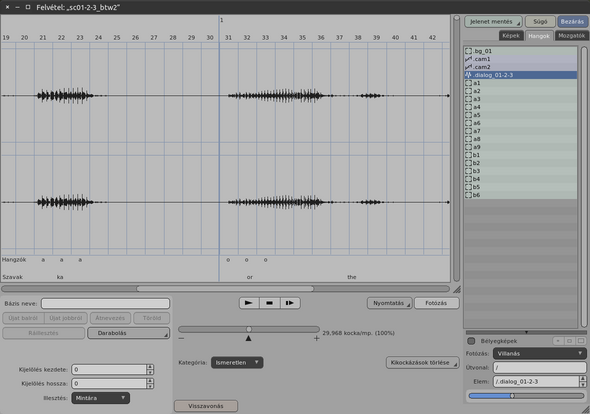
Task: Click the a5 element icon
Action: [x=468, y=115]
